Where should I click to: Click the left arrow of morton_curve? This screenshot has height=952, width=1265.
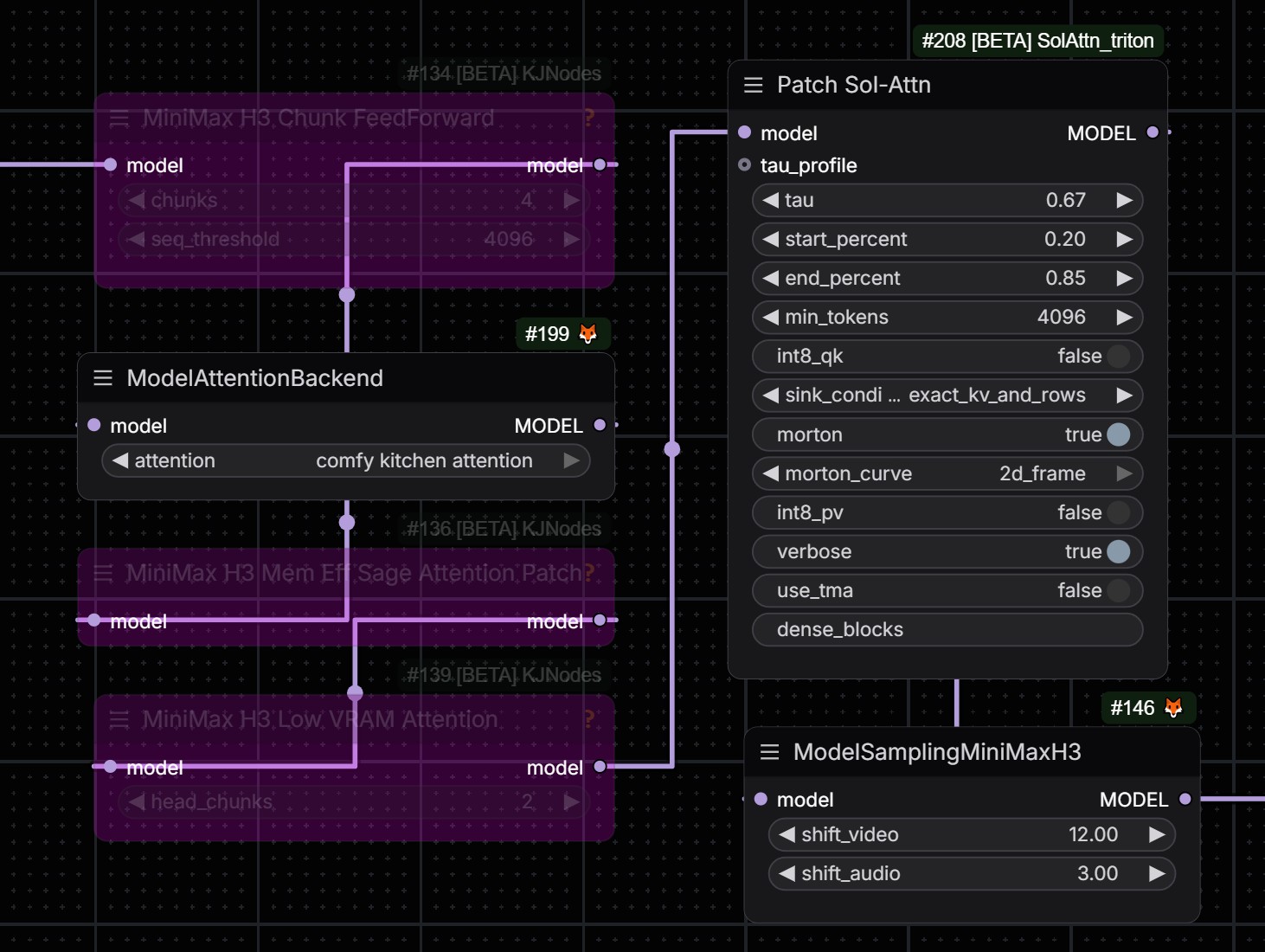point(771,473)
